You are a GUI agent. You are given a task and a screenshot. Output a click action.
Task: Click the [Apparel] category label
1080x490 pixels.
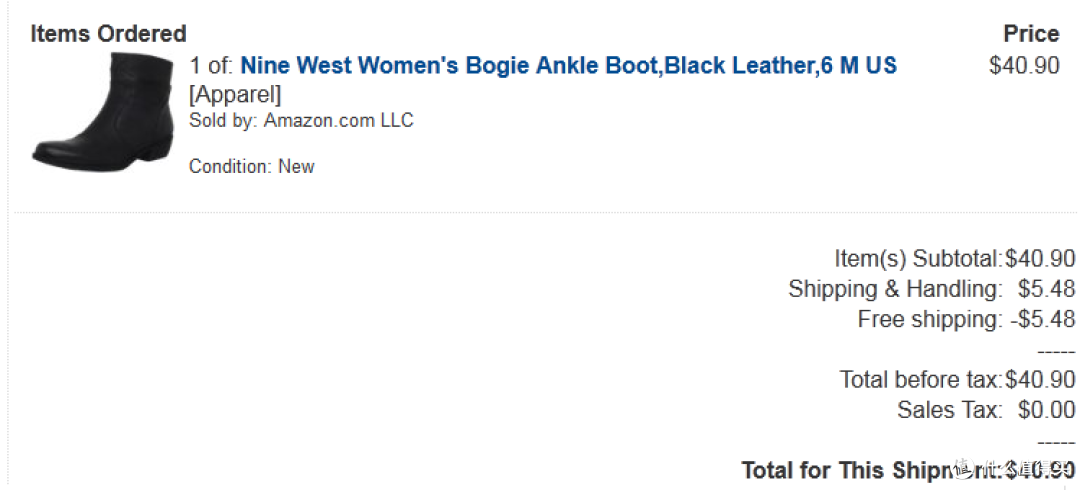click(236, 94)
